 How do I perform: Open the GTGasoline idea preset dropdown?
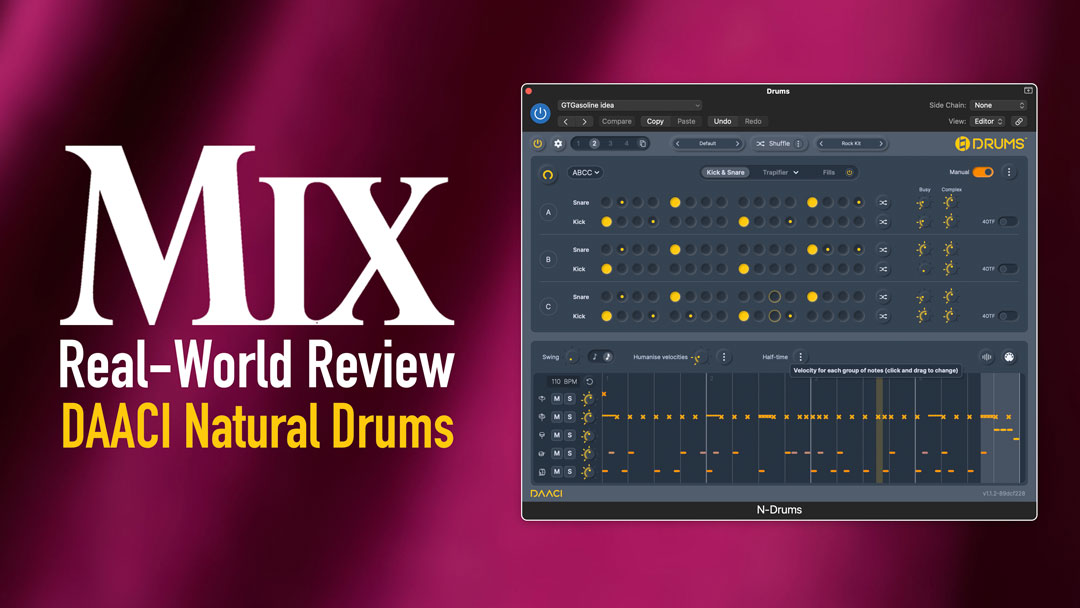point(630,104)
